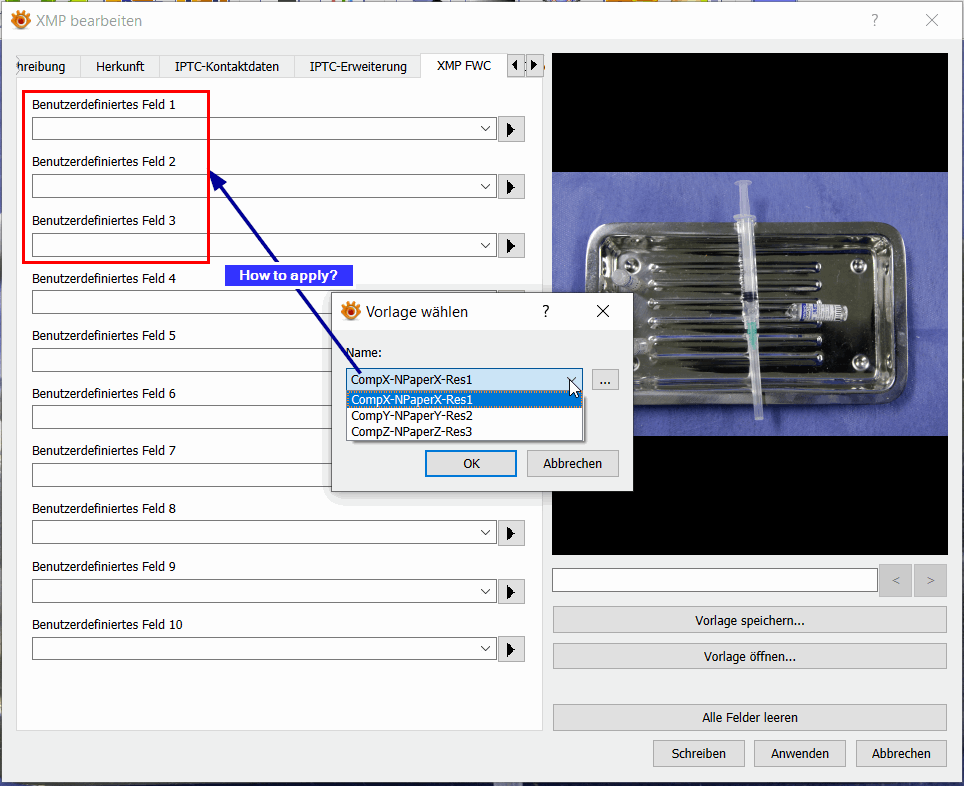The image size is (964, 786).
Task: Click arrow button next to Benutzerdefiniertes Feld 10
Action: [511, 649]
